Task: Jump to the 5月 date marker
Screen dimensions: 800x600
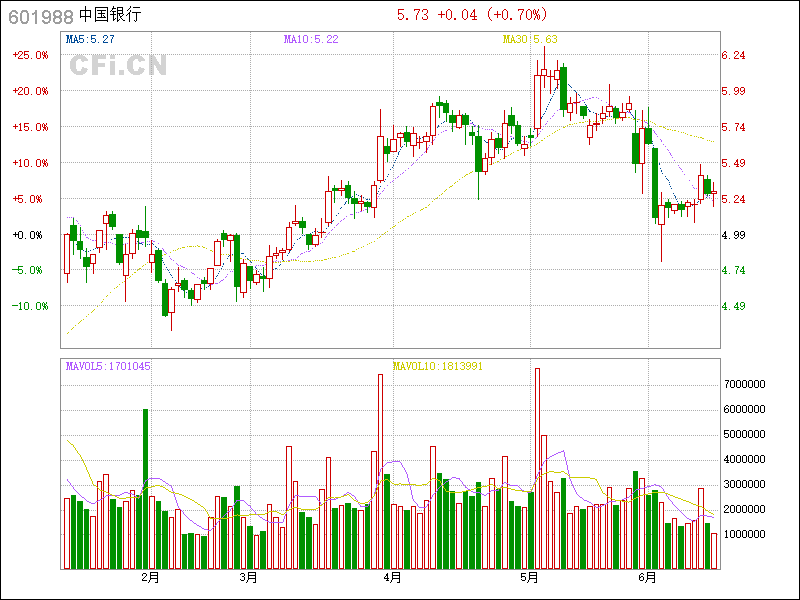Action: (530, 577)
